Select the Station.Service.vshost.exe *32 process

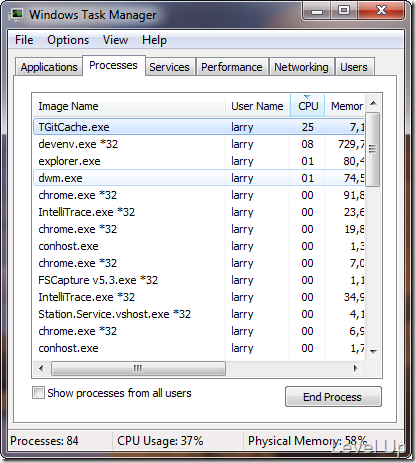199,314
